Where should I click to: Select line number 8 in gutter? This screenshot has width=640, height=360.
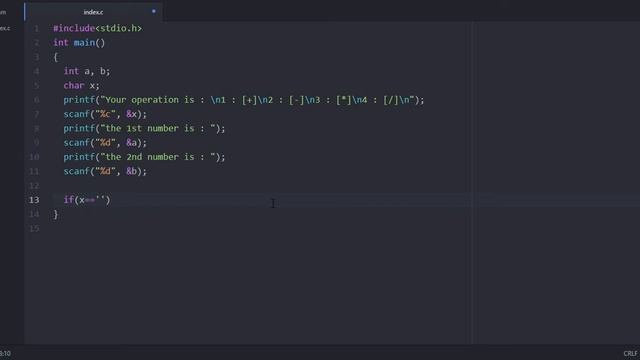click(36, 128)
